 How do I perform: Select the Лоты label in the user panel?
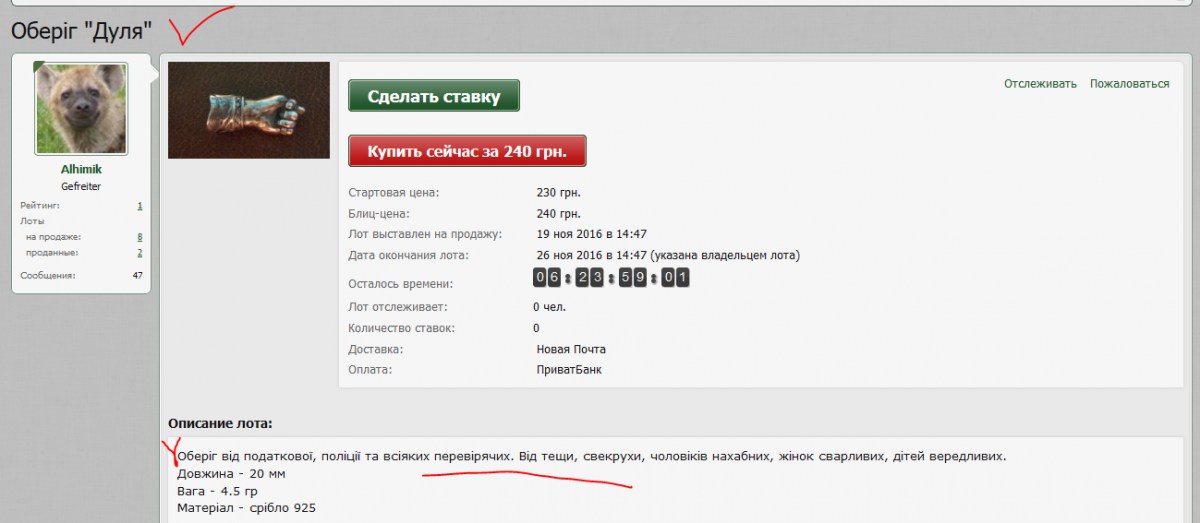click(31, 221)
